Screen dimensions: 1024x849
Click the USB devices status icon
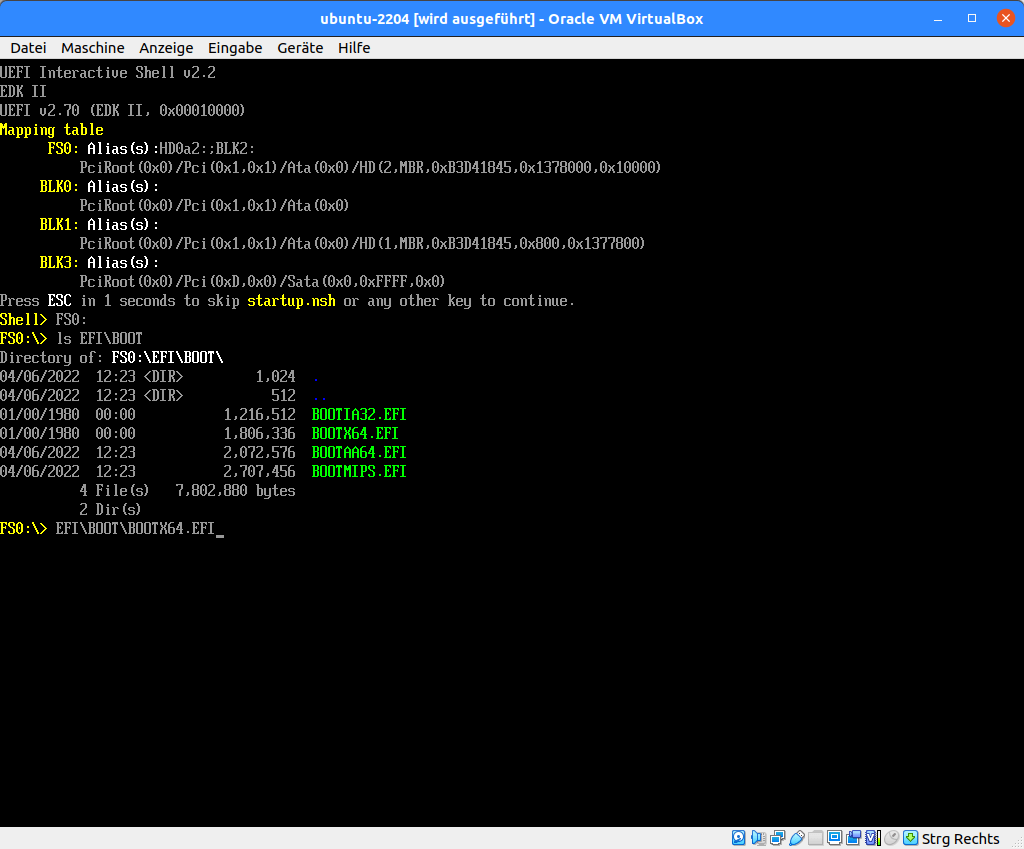pos(796,837)
